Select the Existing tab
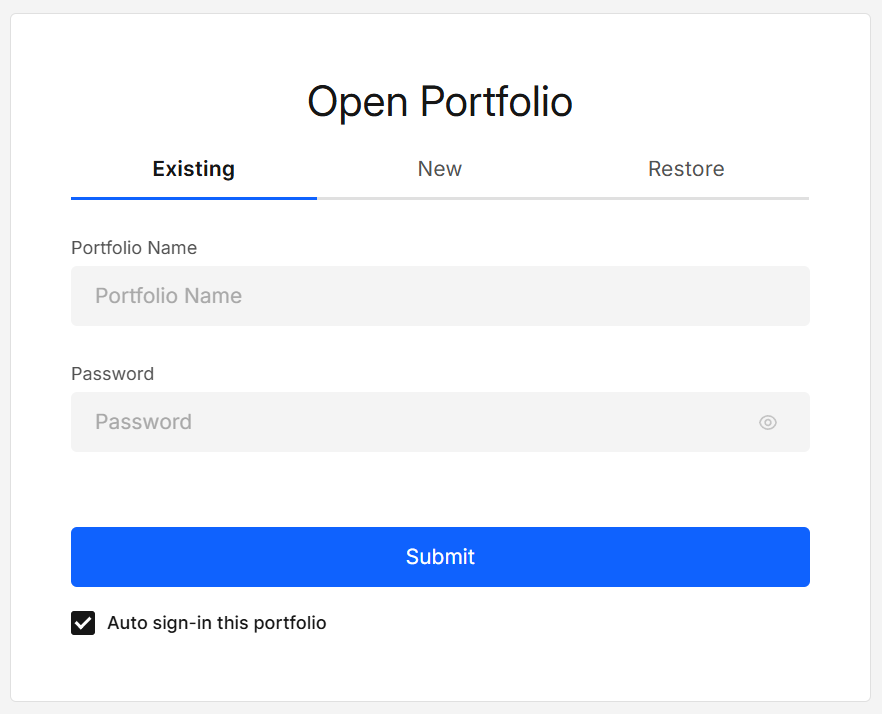The image size is (882, 714). pos(193,169)
